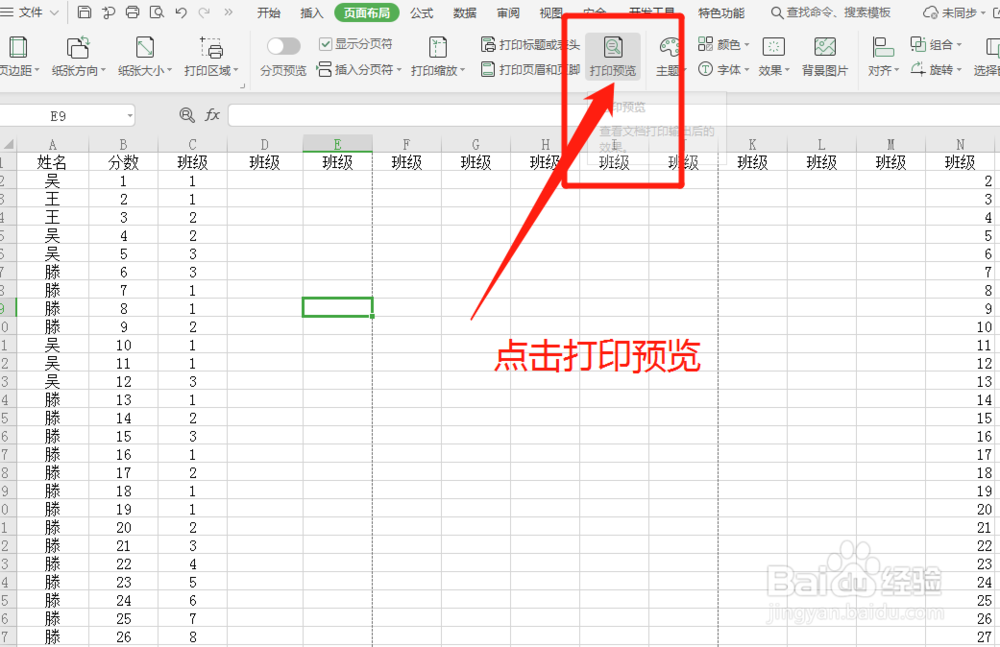The width and height of the screenshot is (1000, 647).
Task: Click cell B11 with value 10
Action: coord(123,345)
